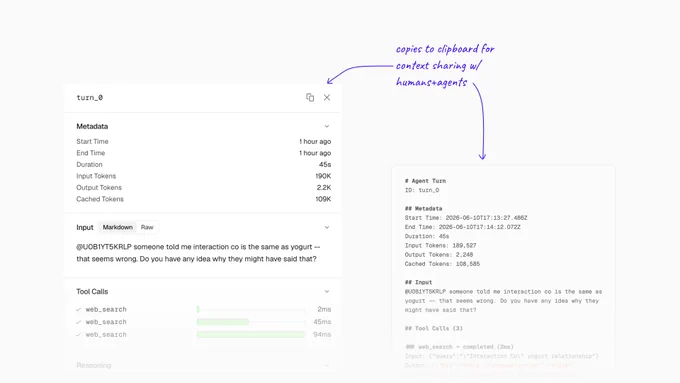Image resolution: width=680 pixels, height=383 pixels.
Task: Click 'Duration: 45s' in clipboard preview
Action: tap(427, 236)
